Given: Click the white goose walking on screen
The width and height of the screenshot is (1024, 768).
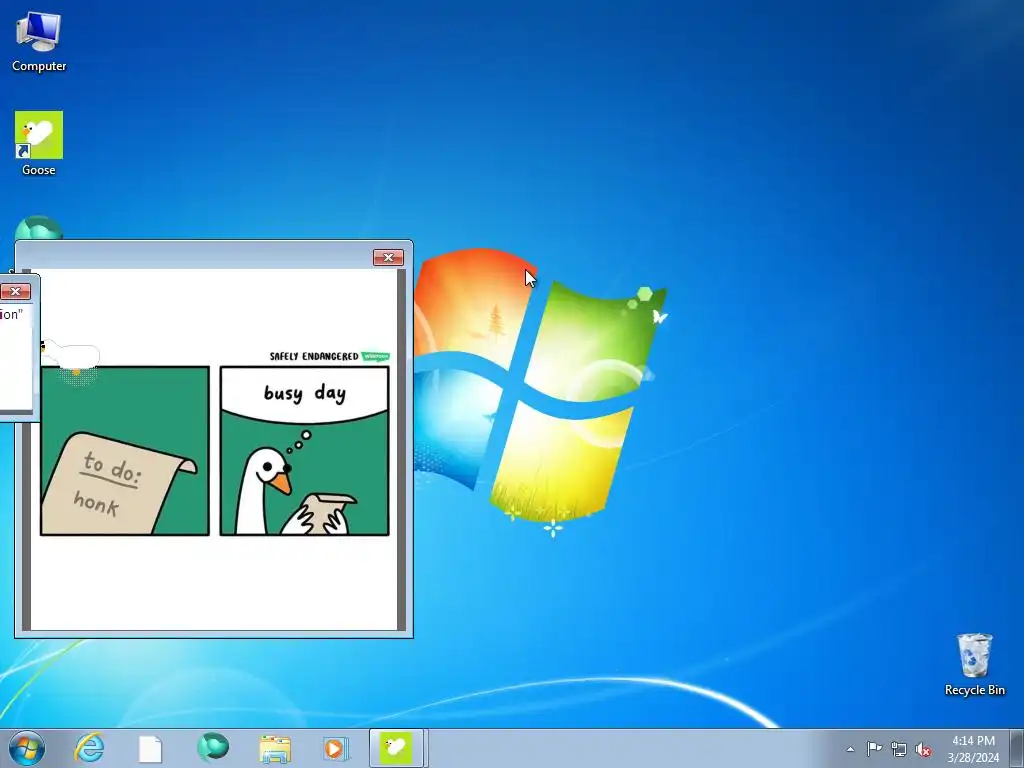Looking at the screenshot, I should (71, 355).
